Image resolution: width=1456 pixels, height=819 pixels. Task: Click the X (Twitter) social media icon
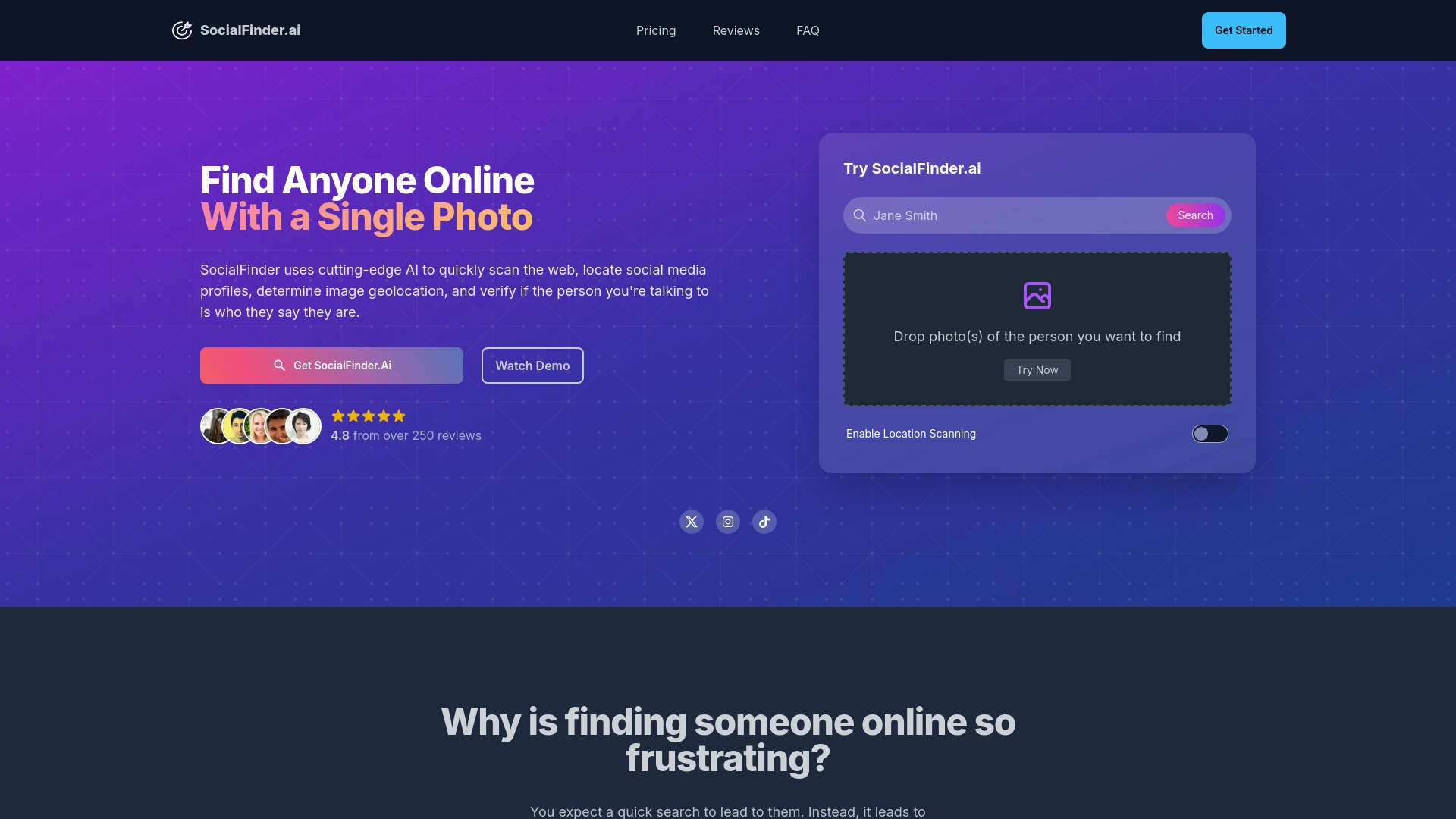[x=691, y=521]
